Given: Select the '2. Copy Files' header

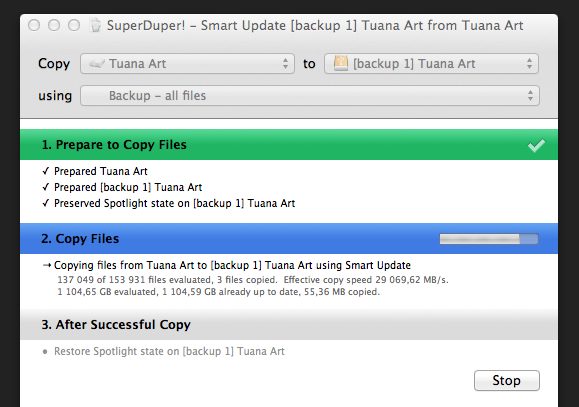Looking at the screenshot, I should [289, 239].
